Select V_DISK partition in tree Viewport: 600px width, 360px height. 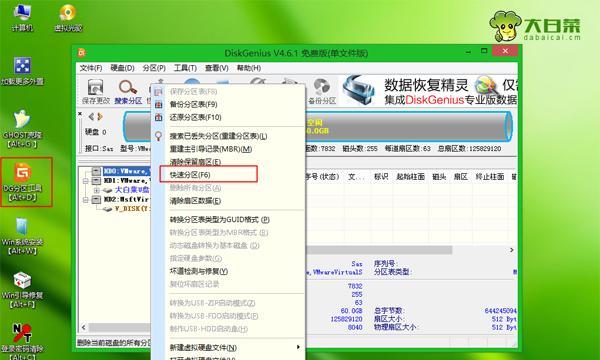132,209
